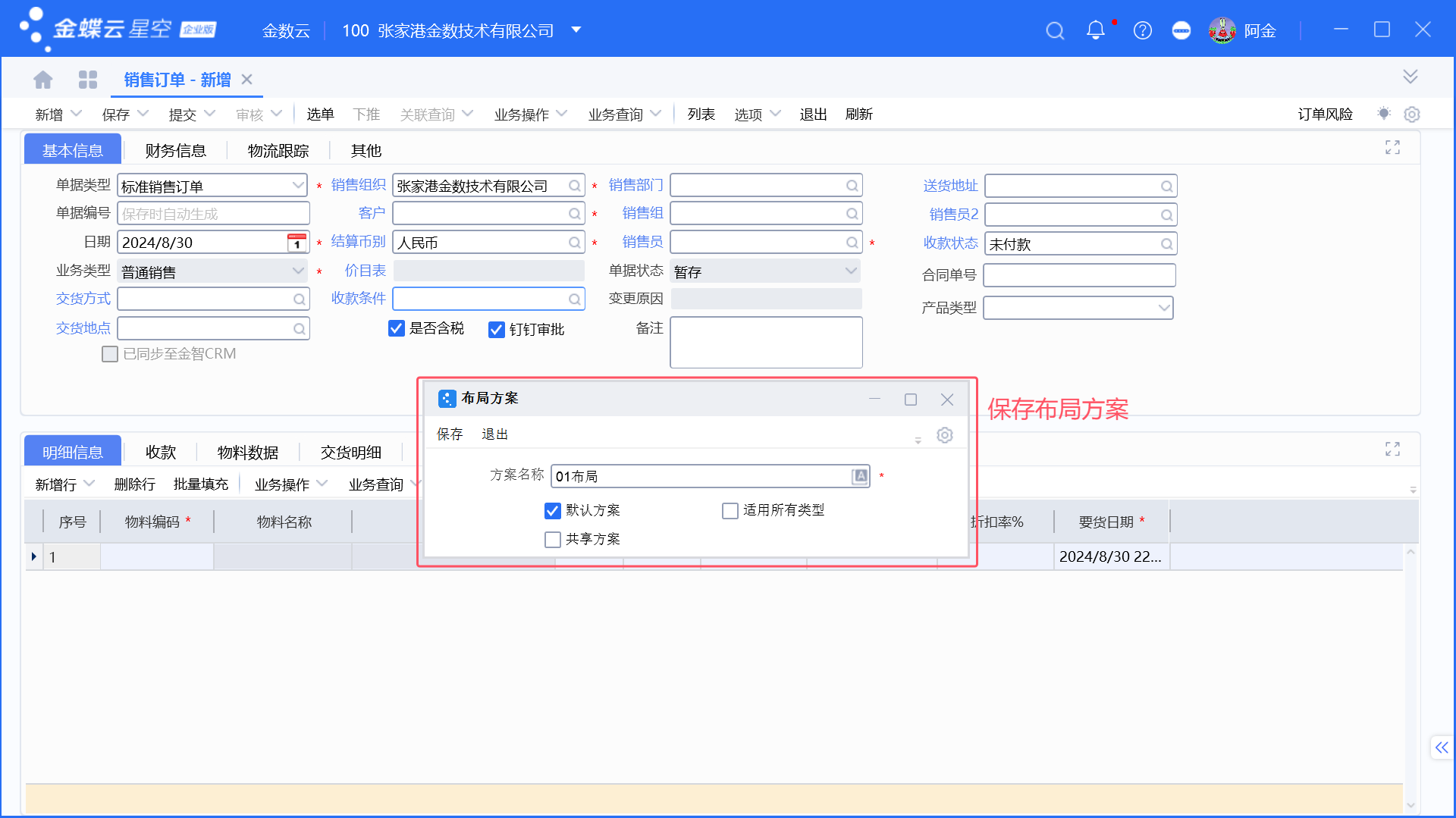The height and width of the screenshot is (818, 1456).
Task: Open the company selector dropdown arrow
Action: click(x=576, y=30)
